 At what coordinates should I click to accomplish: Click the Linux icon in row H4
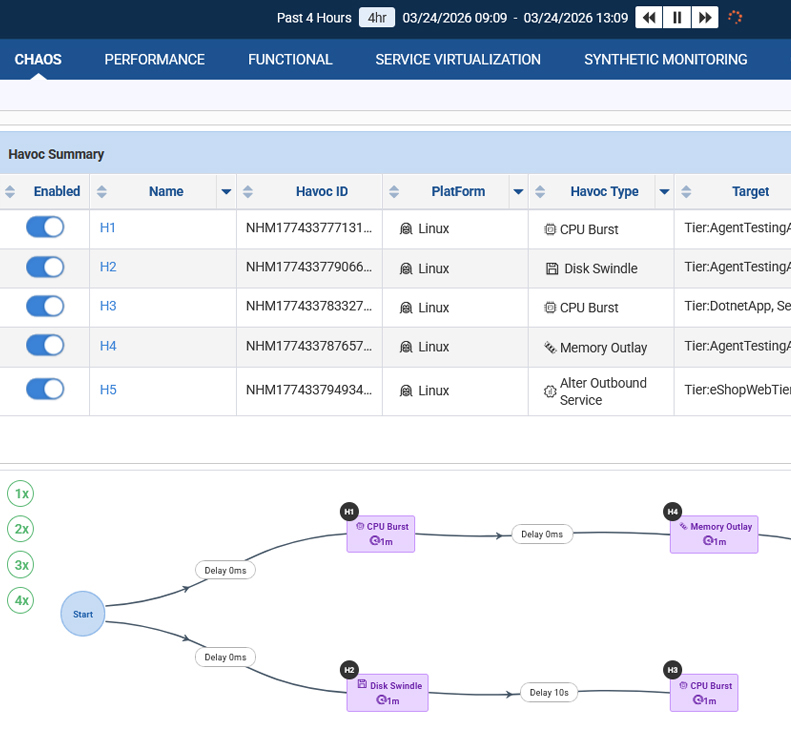tap(406, 348)
